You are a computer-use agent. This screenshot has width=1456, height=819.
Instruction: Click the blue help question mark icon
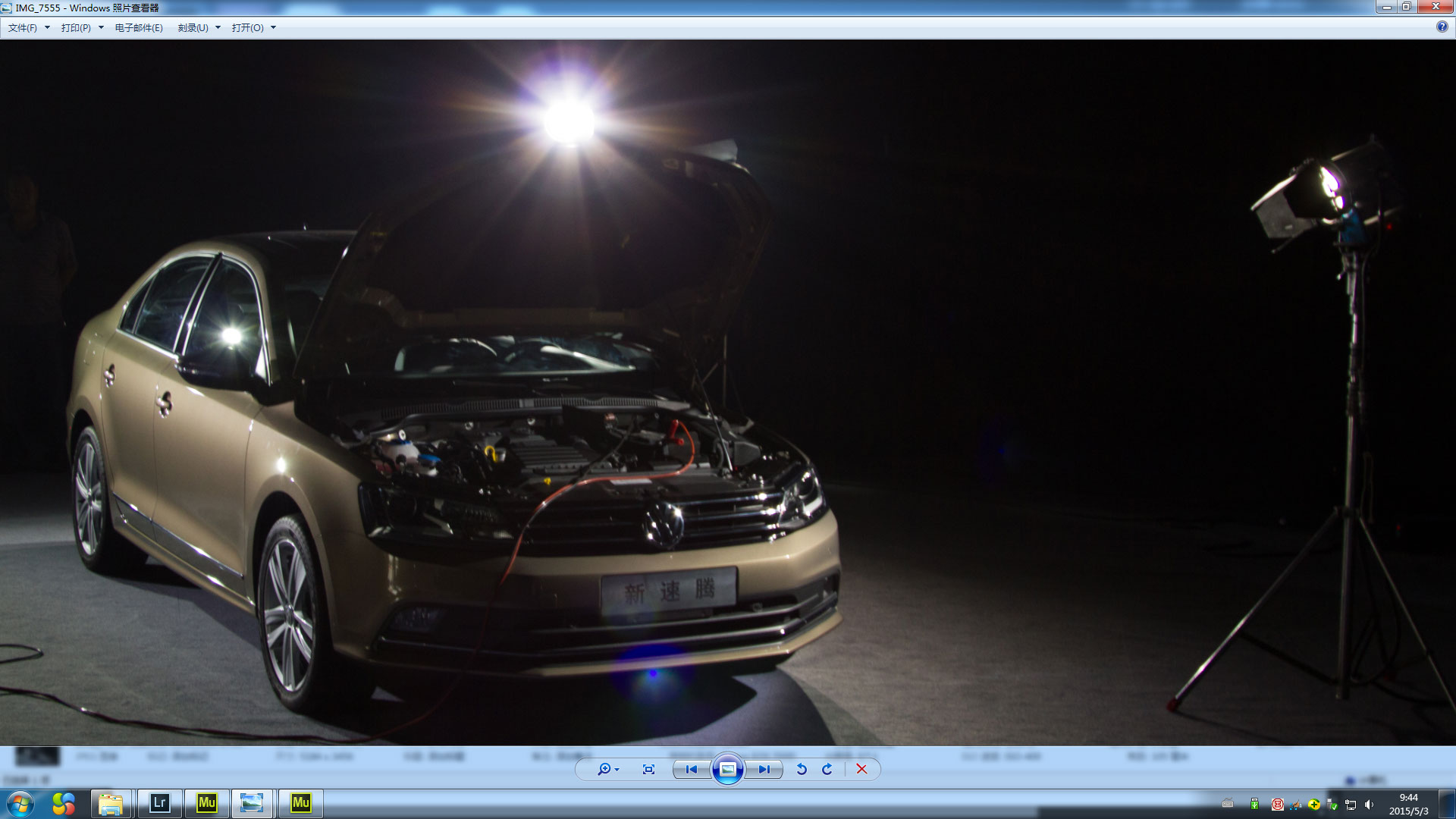pos(1442,27)
